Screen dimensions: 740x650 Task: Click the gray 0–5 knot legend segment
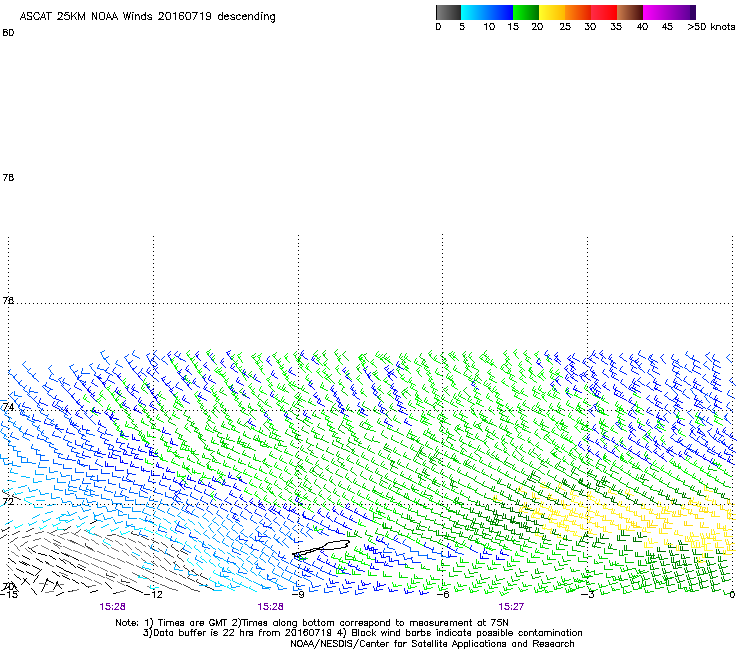point(448,12)
